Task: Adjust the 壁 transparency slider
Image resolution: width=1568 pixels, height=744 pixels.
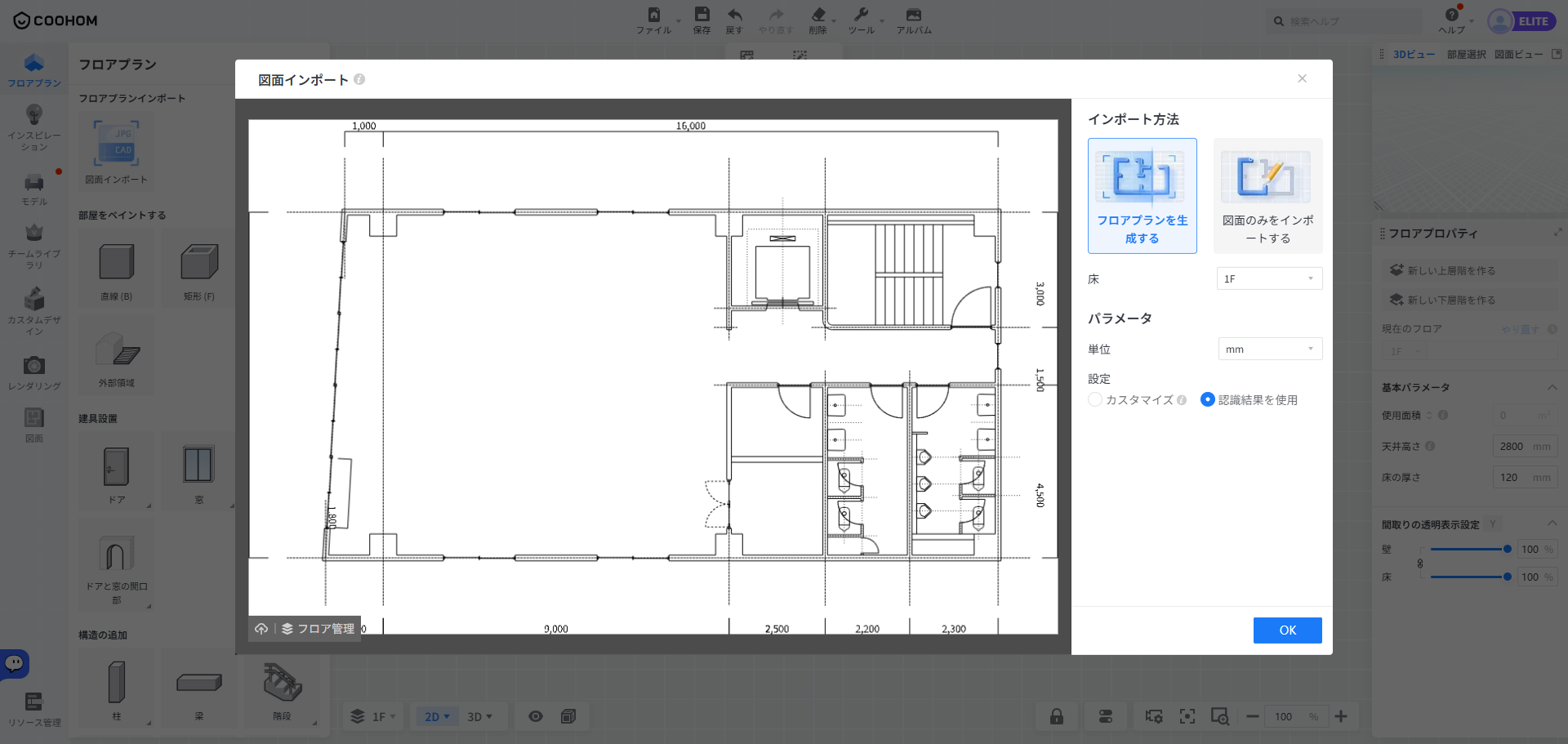Action: [x=1468, y=549]
